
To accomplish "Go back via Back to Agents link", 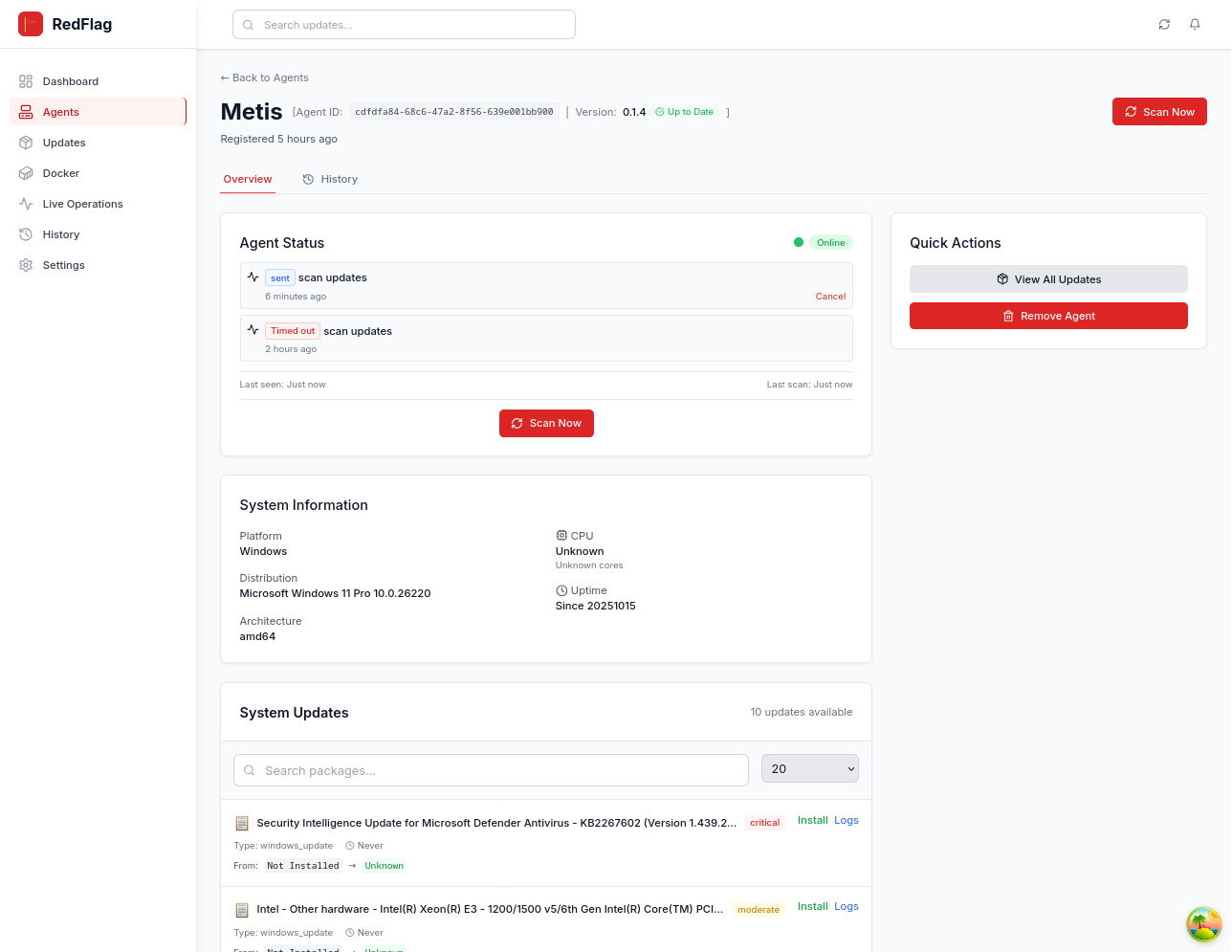I will point(265,77).
